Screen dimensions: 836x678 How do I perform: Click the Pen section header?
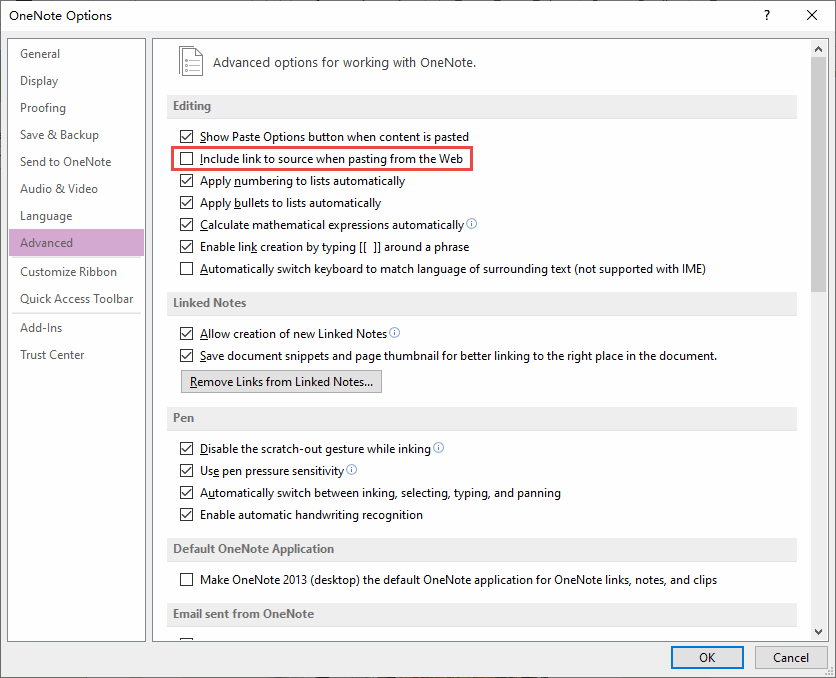[481, 418]
